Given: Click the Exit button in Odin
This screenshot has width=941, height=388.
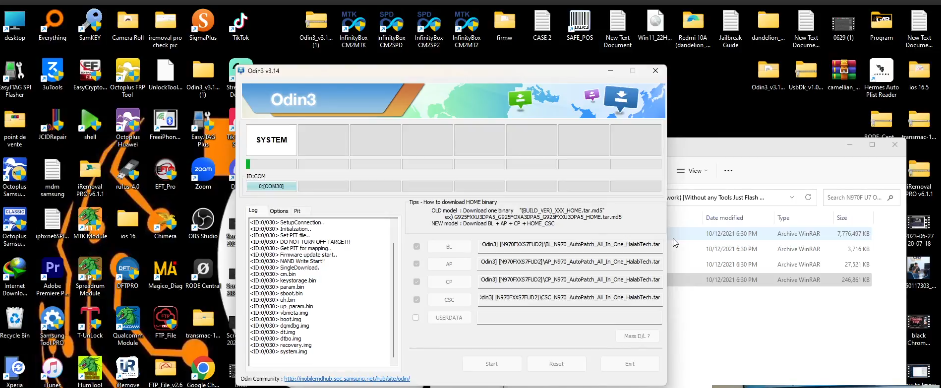Looking at the screenshot, I should (630, 364).
